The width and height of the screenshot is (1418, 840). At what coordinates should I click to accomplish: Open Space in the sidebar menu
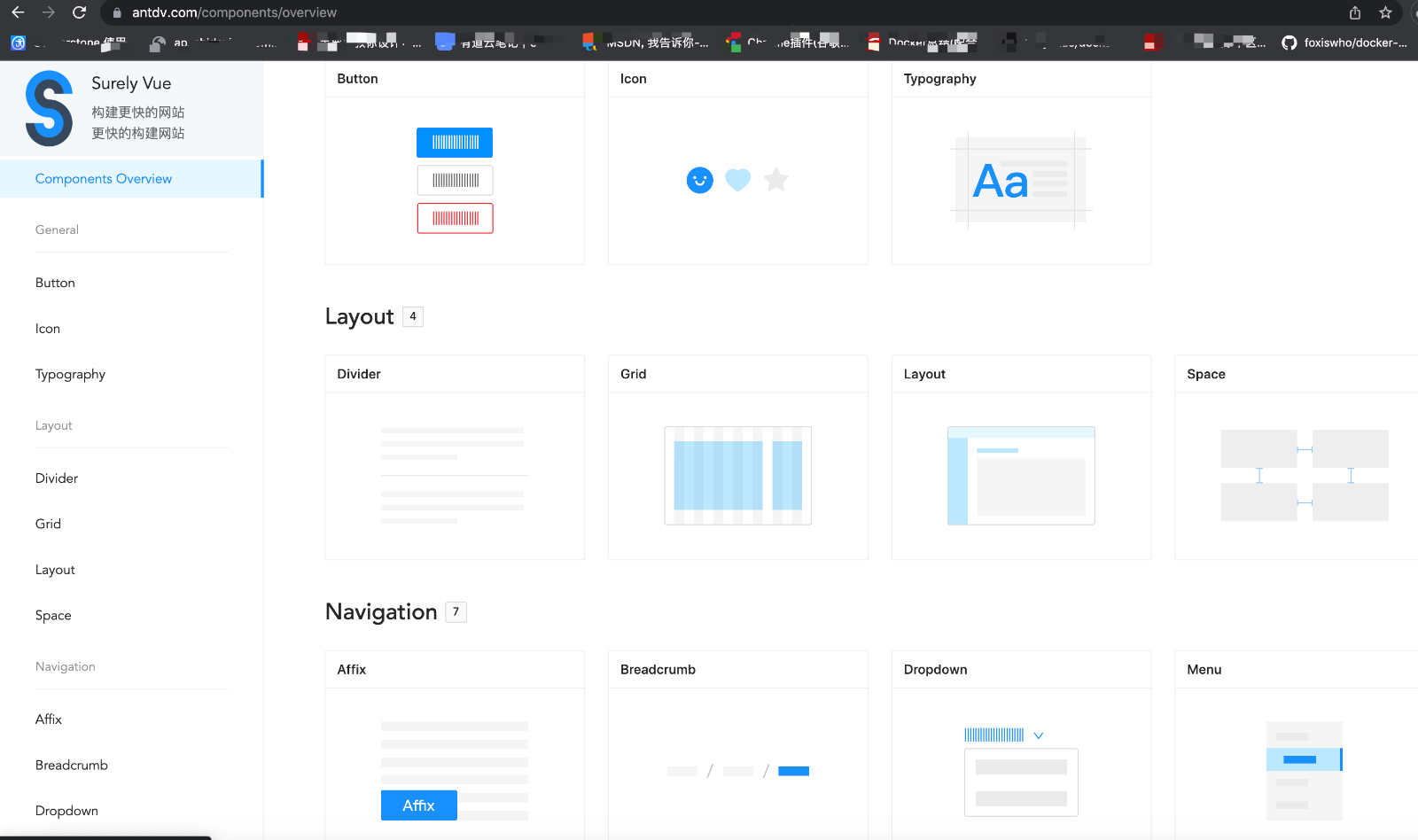(x=53, y=616)
